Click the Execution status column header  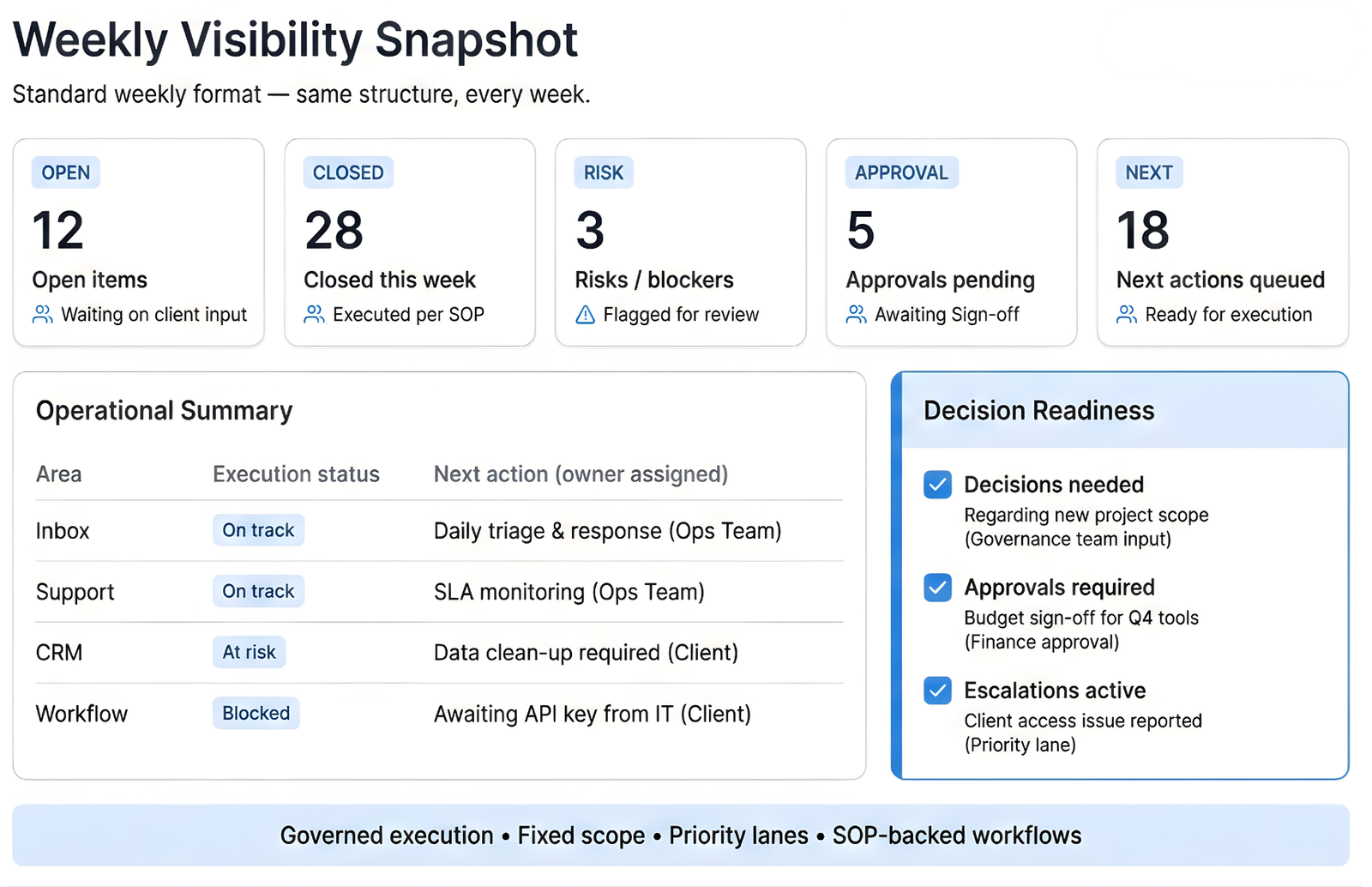tap(296, 474)
